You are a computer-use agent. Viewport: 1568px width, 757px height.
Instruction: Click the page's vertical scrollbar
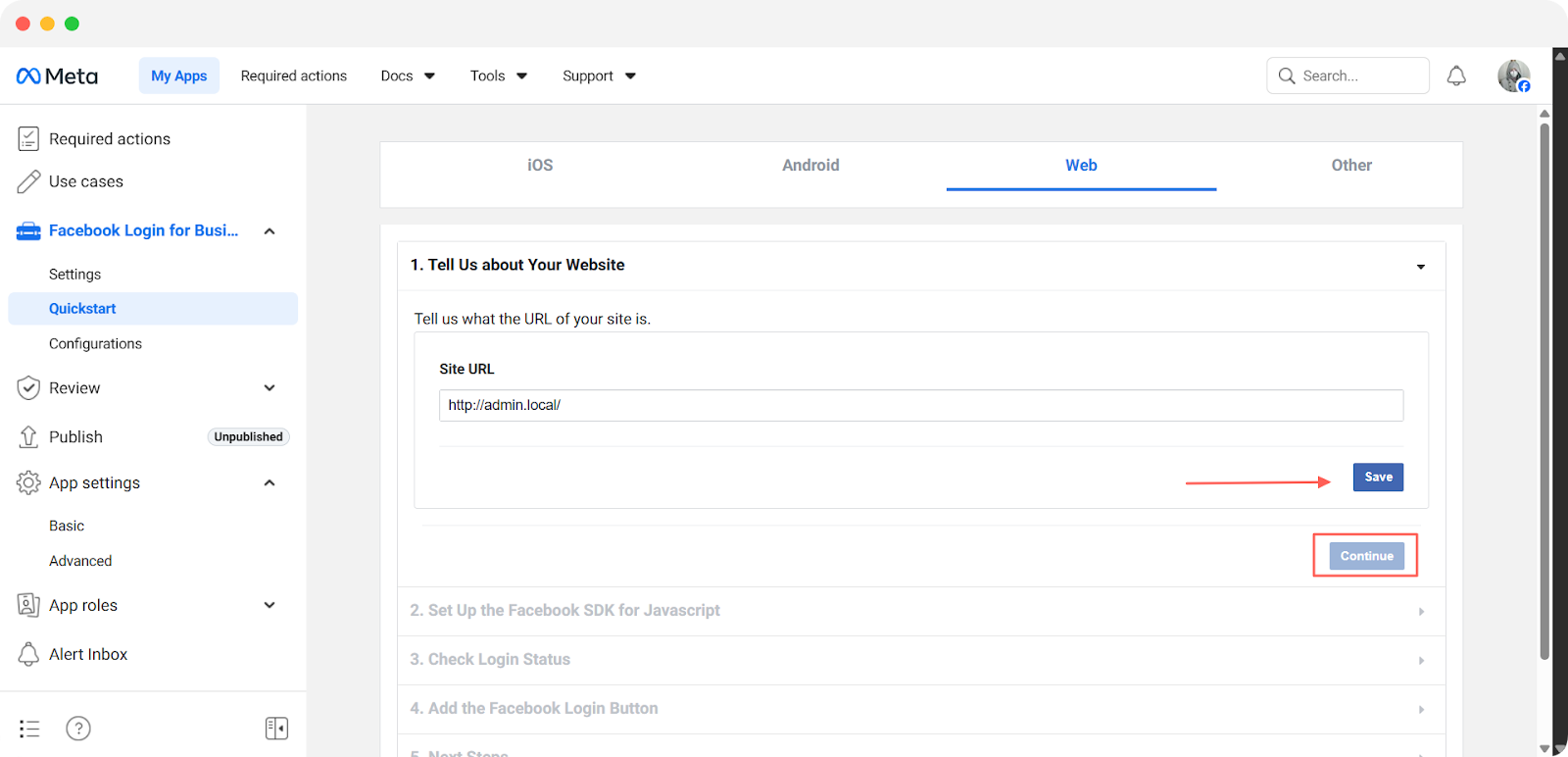click(x=1544, y=392)
